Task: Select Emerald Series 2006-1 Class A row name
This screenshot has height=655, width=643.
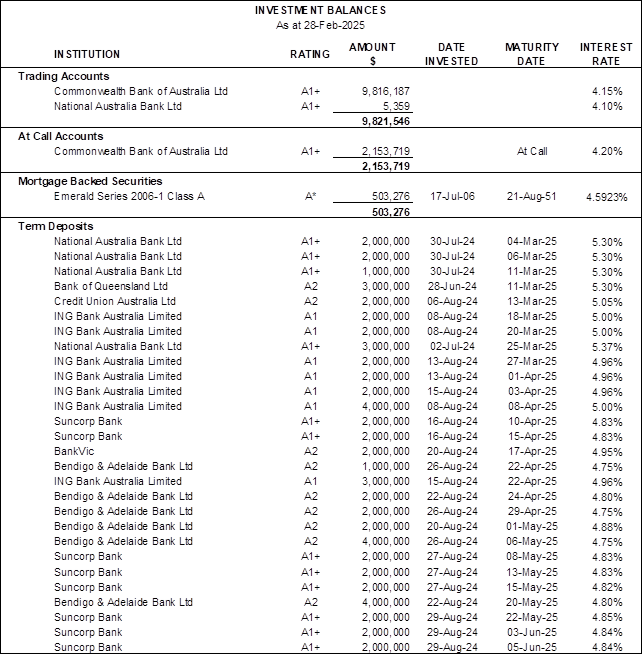Action: click(130, 196)
